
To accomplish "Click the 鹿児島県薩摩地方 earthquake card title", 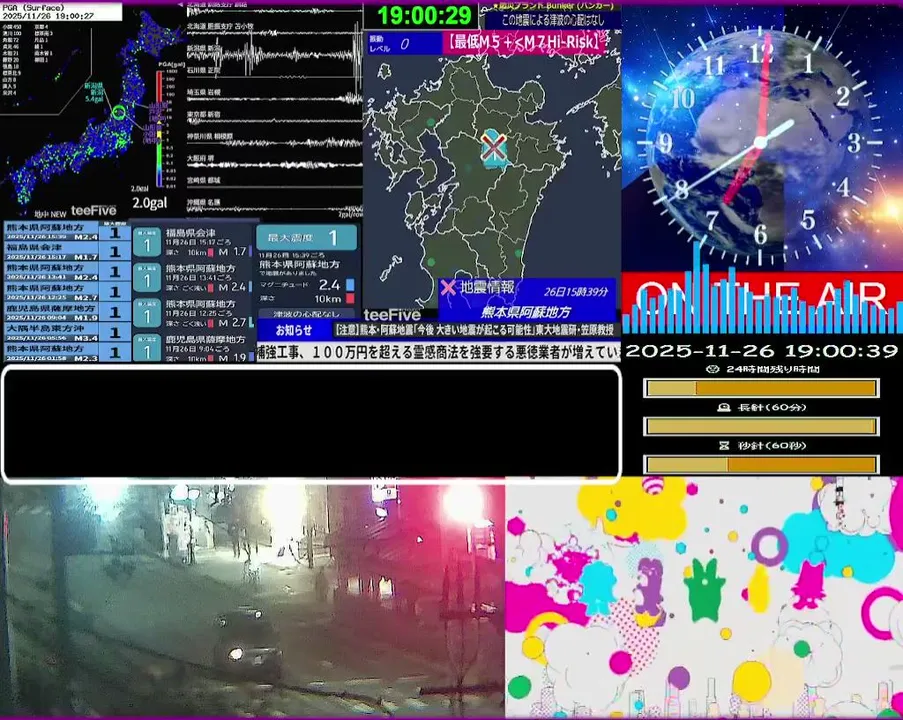I will [x=206, y=339].
